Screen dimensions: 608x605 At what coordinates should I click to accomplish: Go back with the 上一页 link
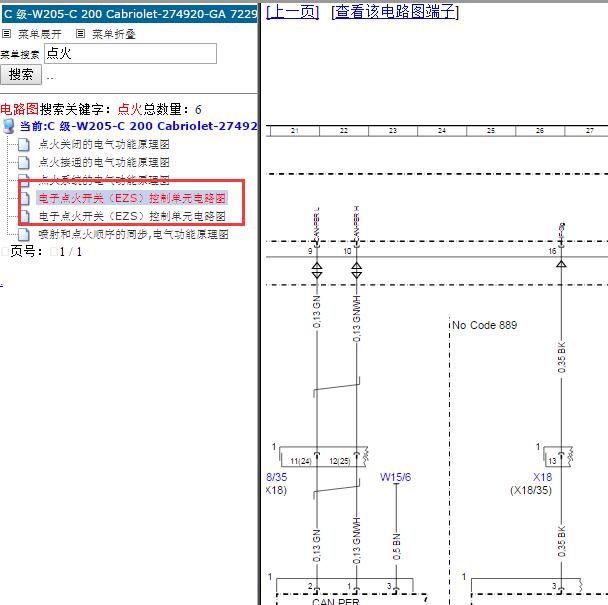[292, 12]
